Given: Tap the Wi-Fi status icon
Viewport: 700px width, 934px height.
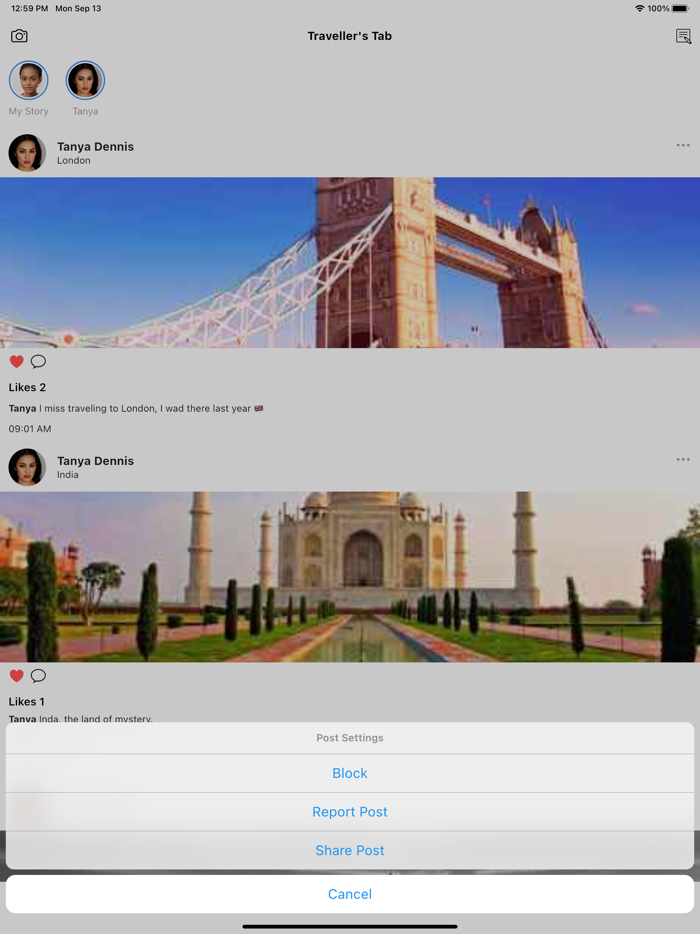Looking at the screenshot, I should tap(640, 8).
